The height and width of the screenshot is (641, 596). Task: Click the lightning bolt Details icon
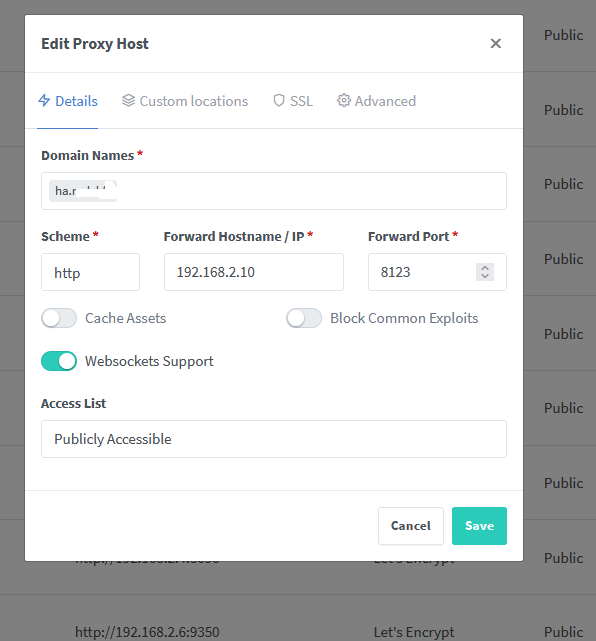click(x=44, y=101)
